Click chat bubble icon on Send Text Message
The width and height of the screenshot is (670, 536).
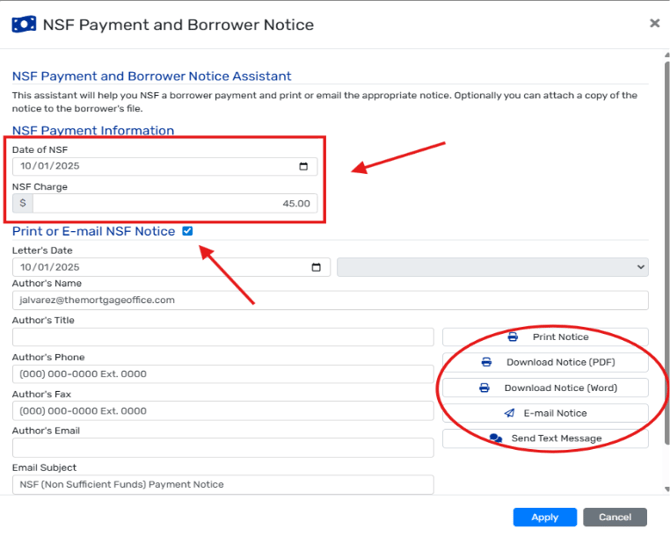[x=495, y=438]
